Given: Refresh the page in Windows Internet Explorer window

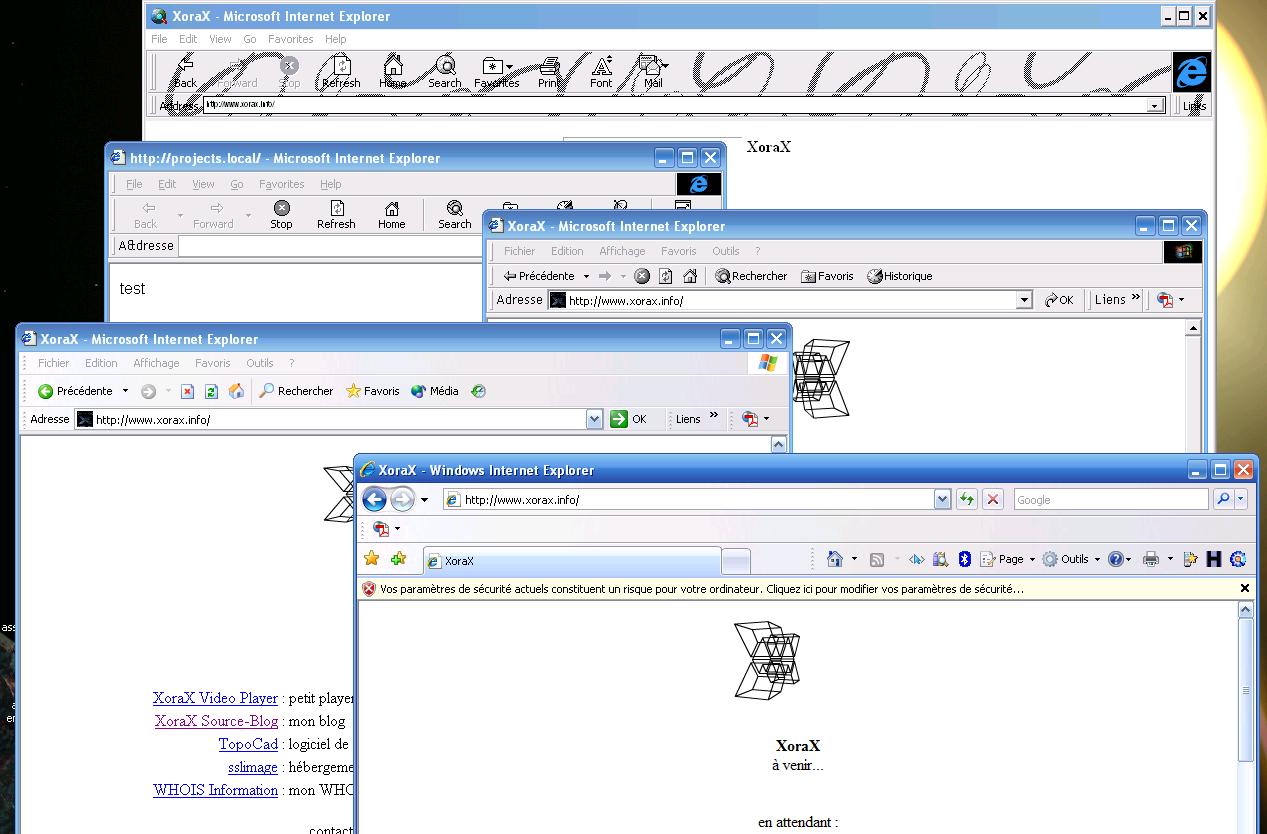Looking at the screenshot, I should point(967,499).
